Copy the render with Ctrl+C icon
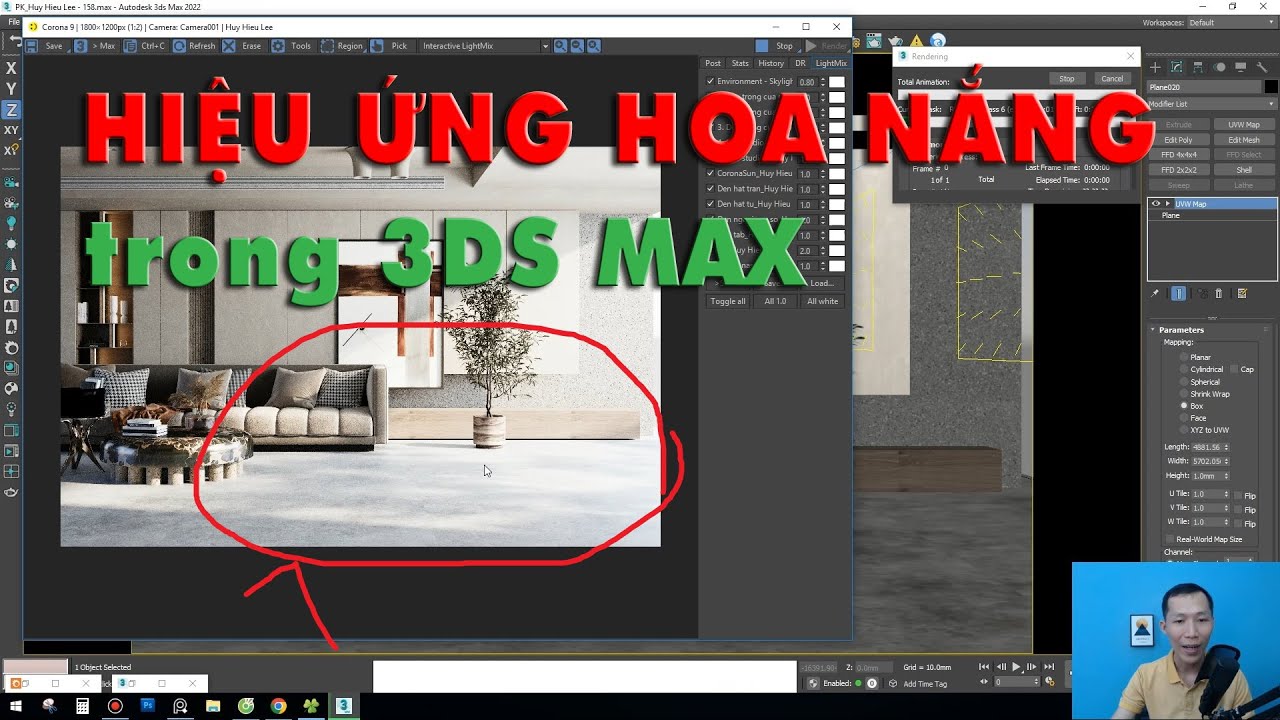The height and width of the screenshot is (720, 1280). pyautogui.click(x=130, y=46)
